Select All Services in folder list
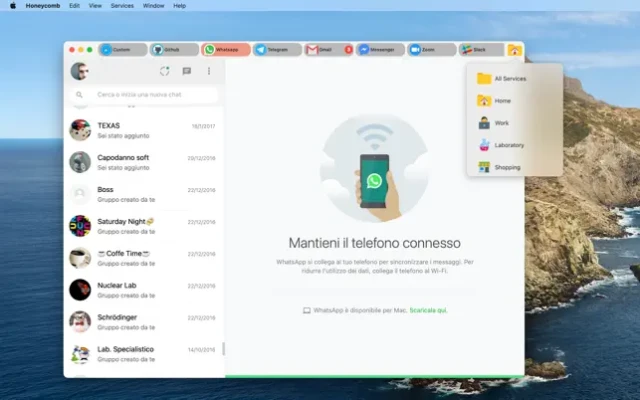640x400 pixels. coord(510,78)
